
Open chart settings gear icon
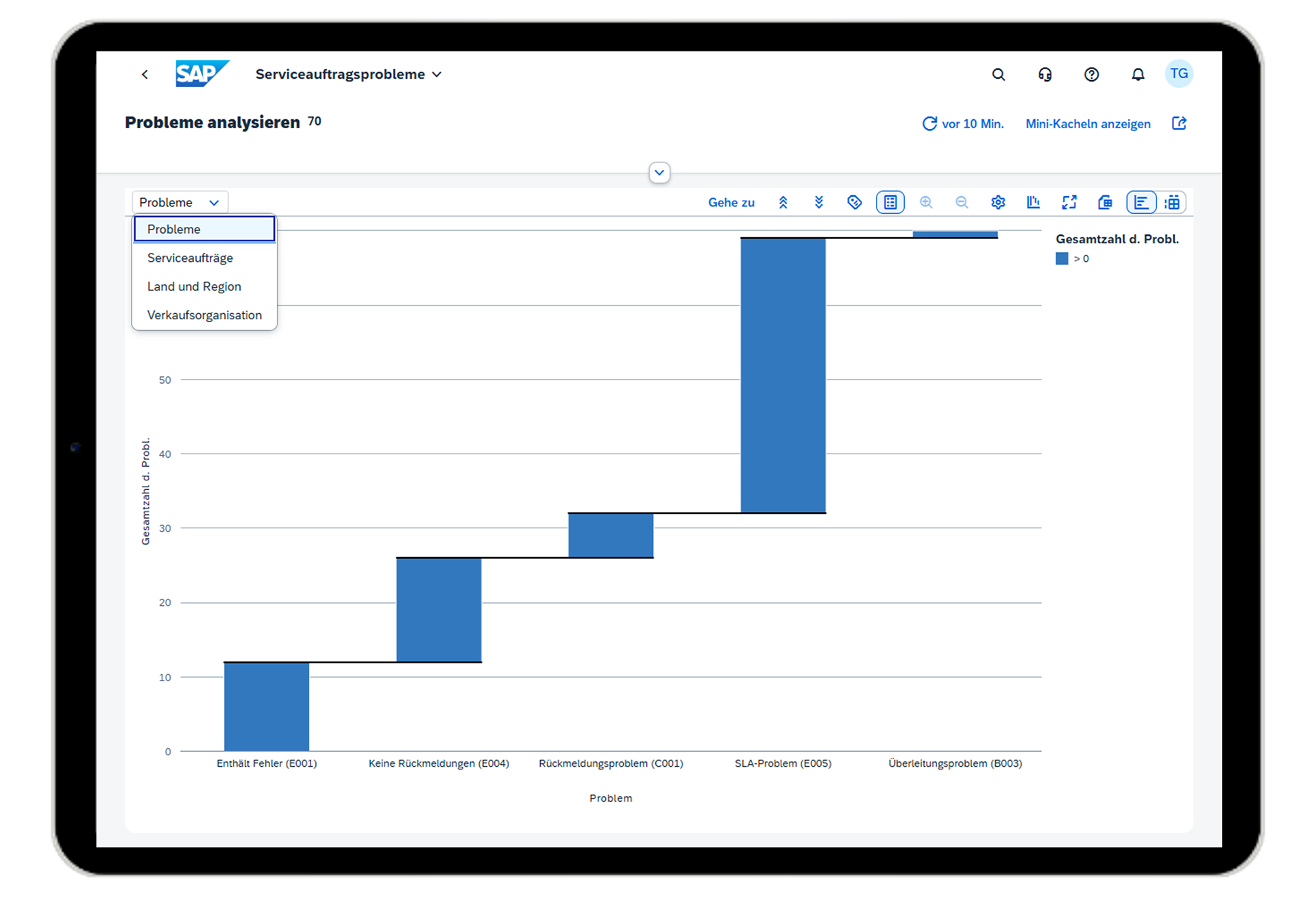tap(998, 202)
